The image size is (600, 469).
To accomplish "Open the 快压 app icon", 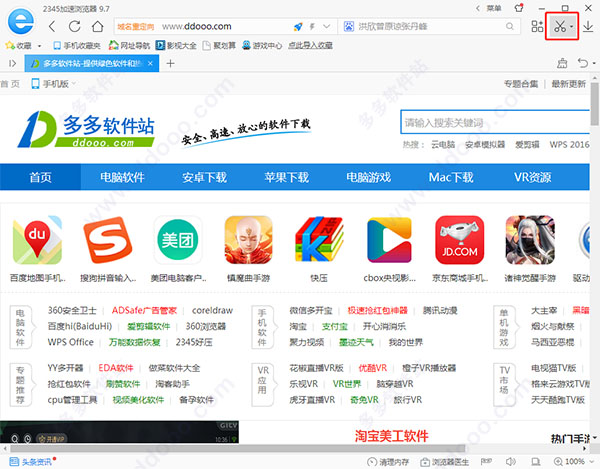I will coord(319,240).
